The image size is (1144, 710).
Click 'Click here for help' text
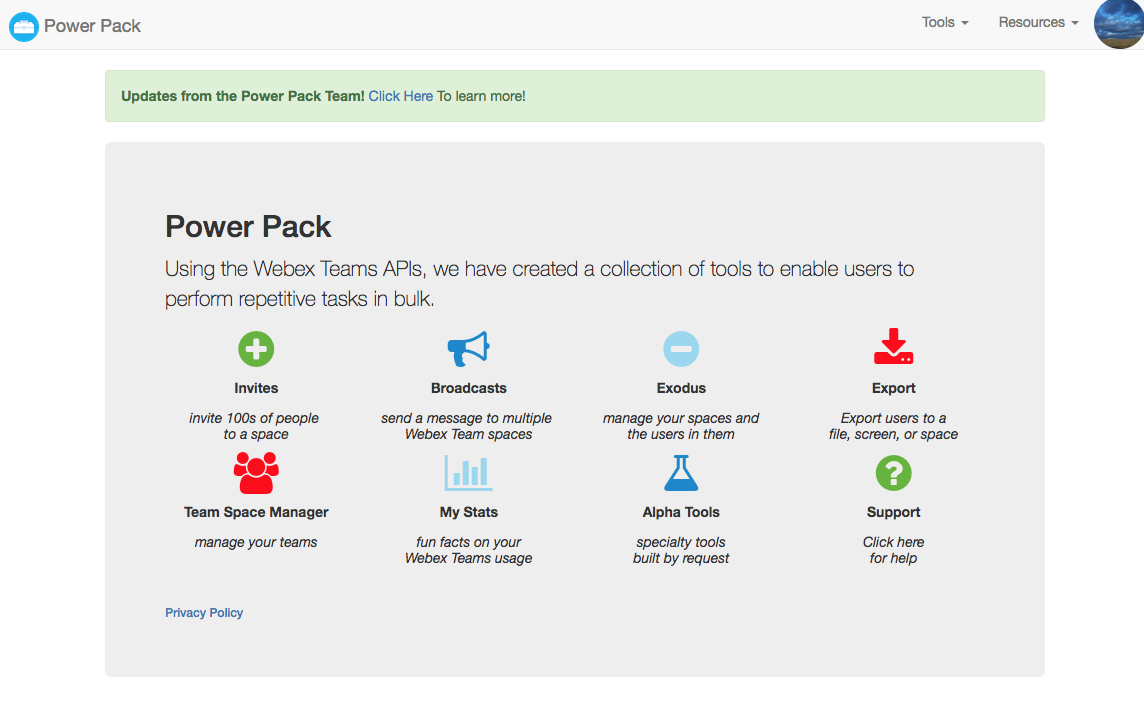(893, 550)
